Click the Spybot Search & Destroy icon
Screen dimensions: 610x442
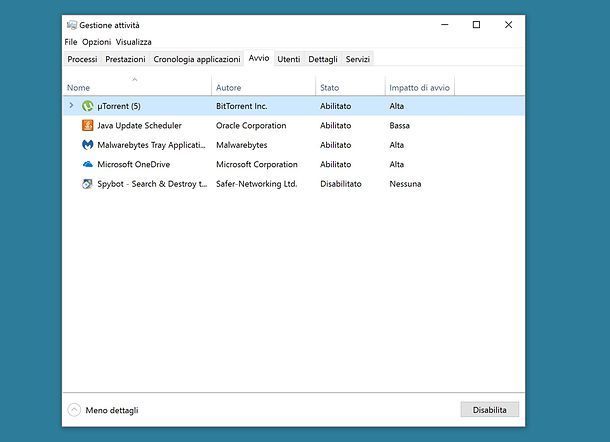pyautogui.click(x=88, y=184)
